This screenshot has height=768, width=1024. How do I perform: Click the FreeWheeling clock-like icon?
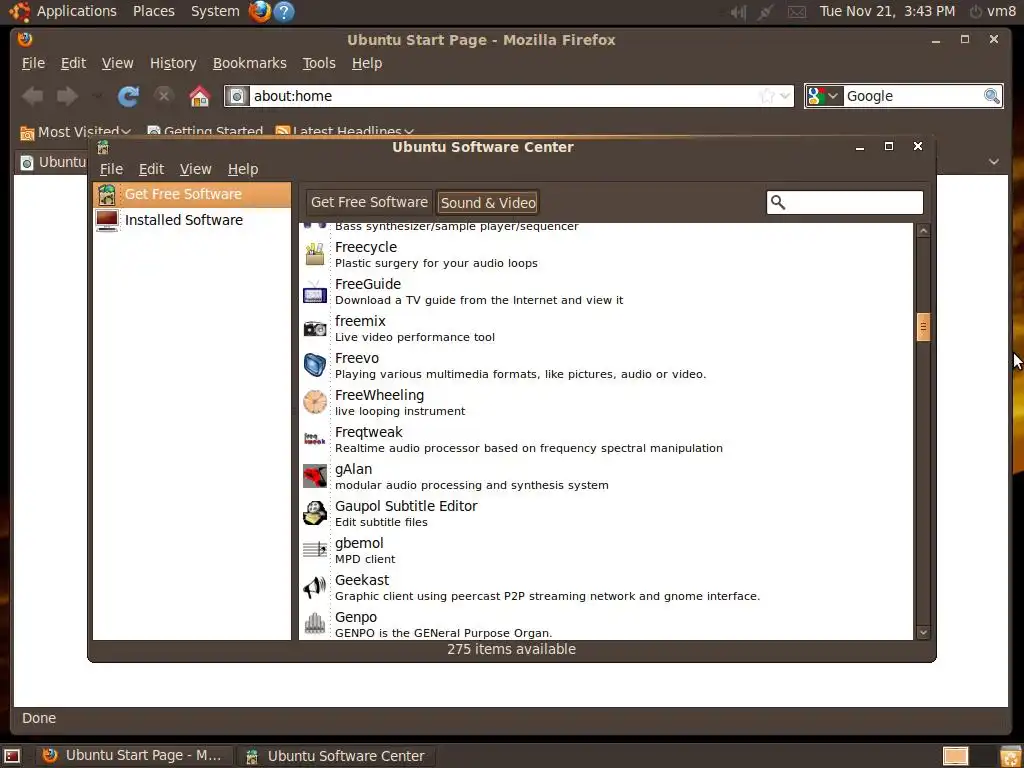coord(315,402)
